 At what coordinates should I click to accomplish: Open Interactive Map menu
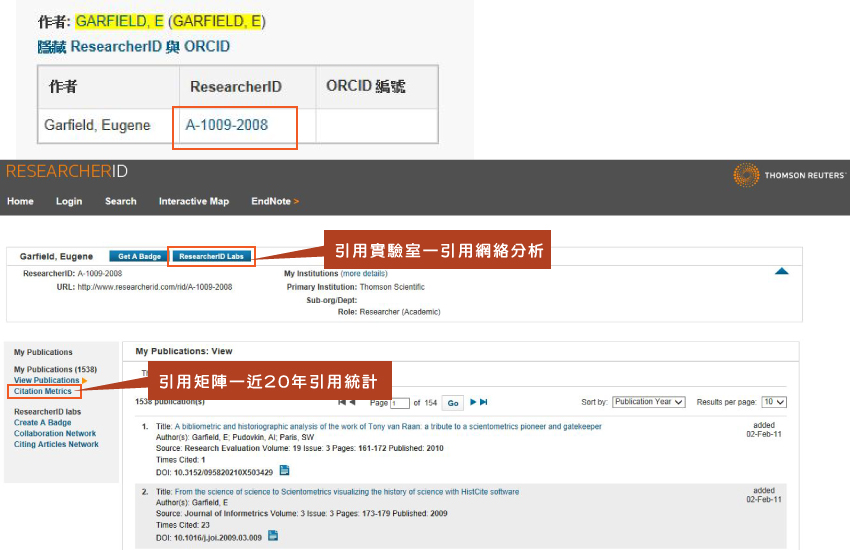(194, 201)
